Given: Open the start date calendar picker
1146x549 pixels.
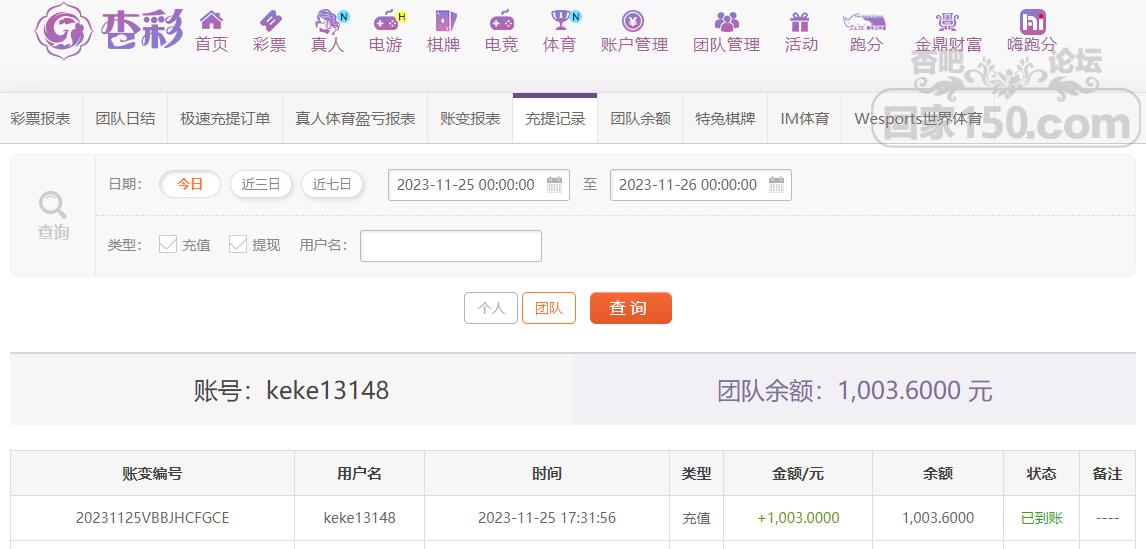Looking at the screenshot, I should tap(554, 185).
